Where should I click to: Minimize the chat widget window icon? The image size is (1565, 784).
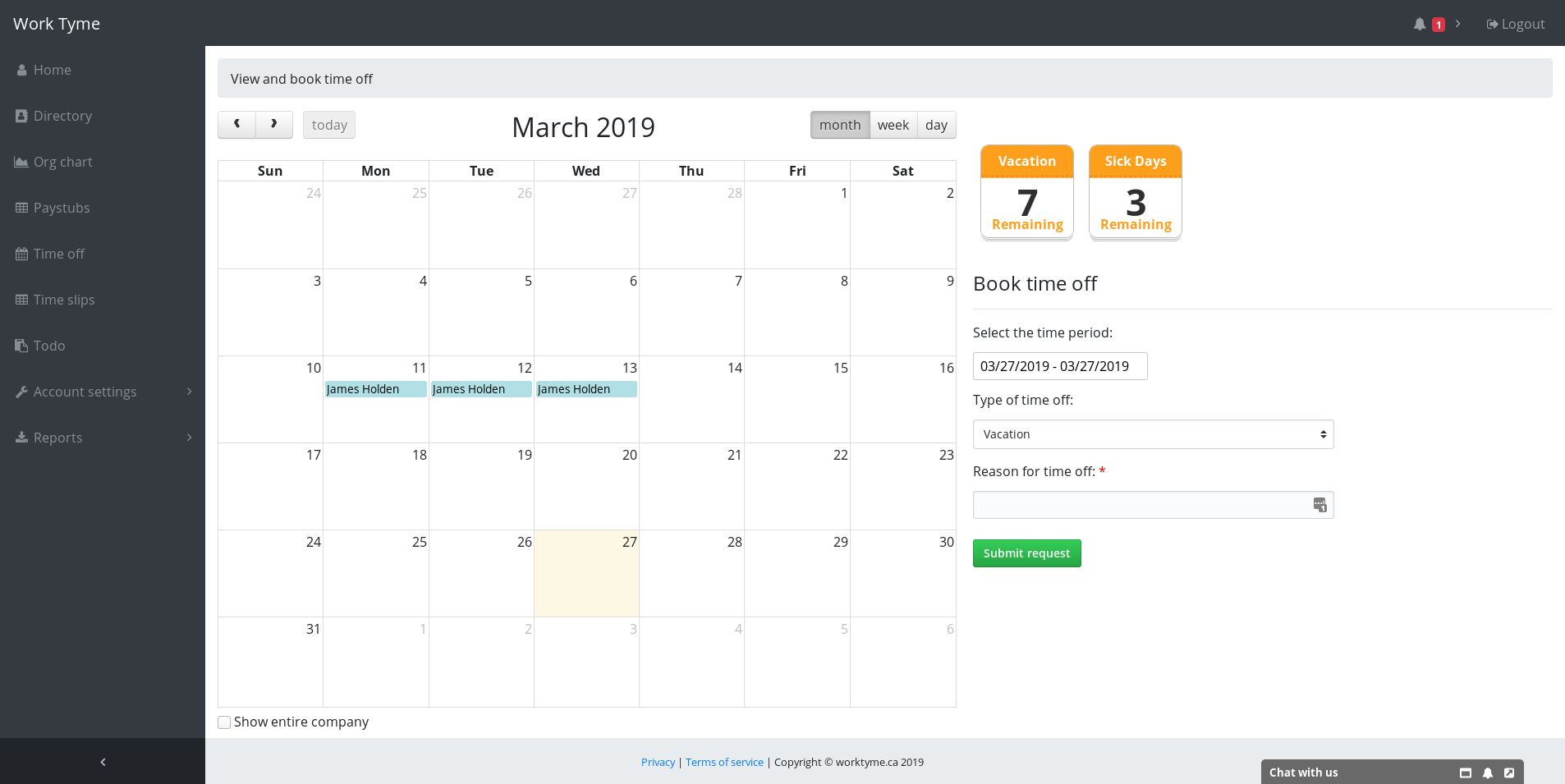[1465, 773]
